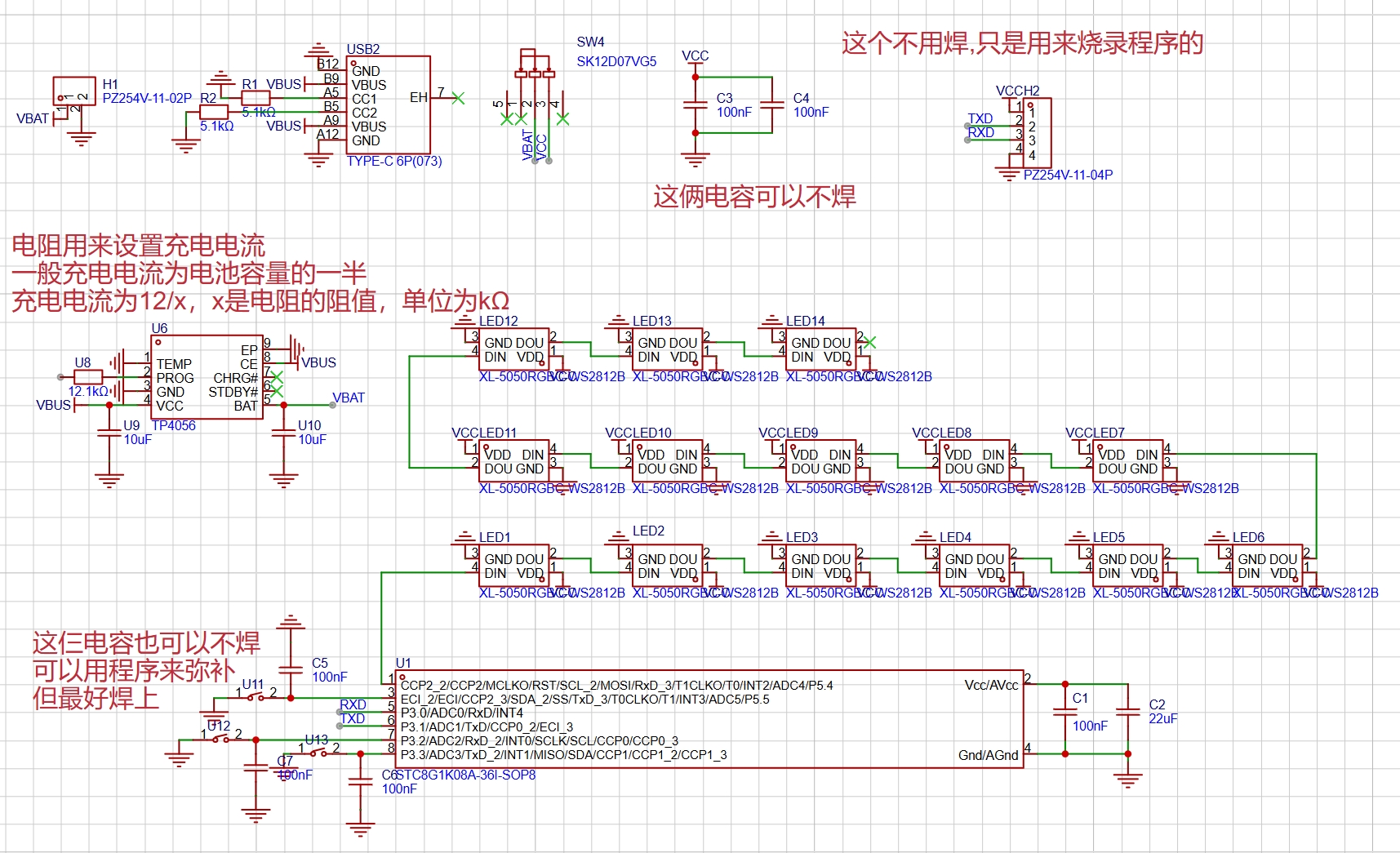The image size is (1400, 853).
Task: Select the U13 push button switch
Action: pos(318,751)
